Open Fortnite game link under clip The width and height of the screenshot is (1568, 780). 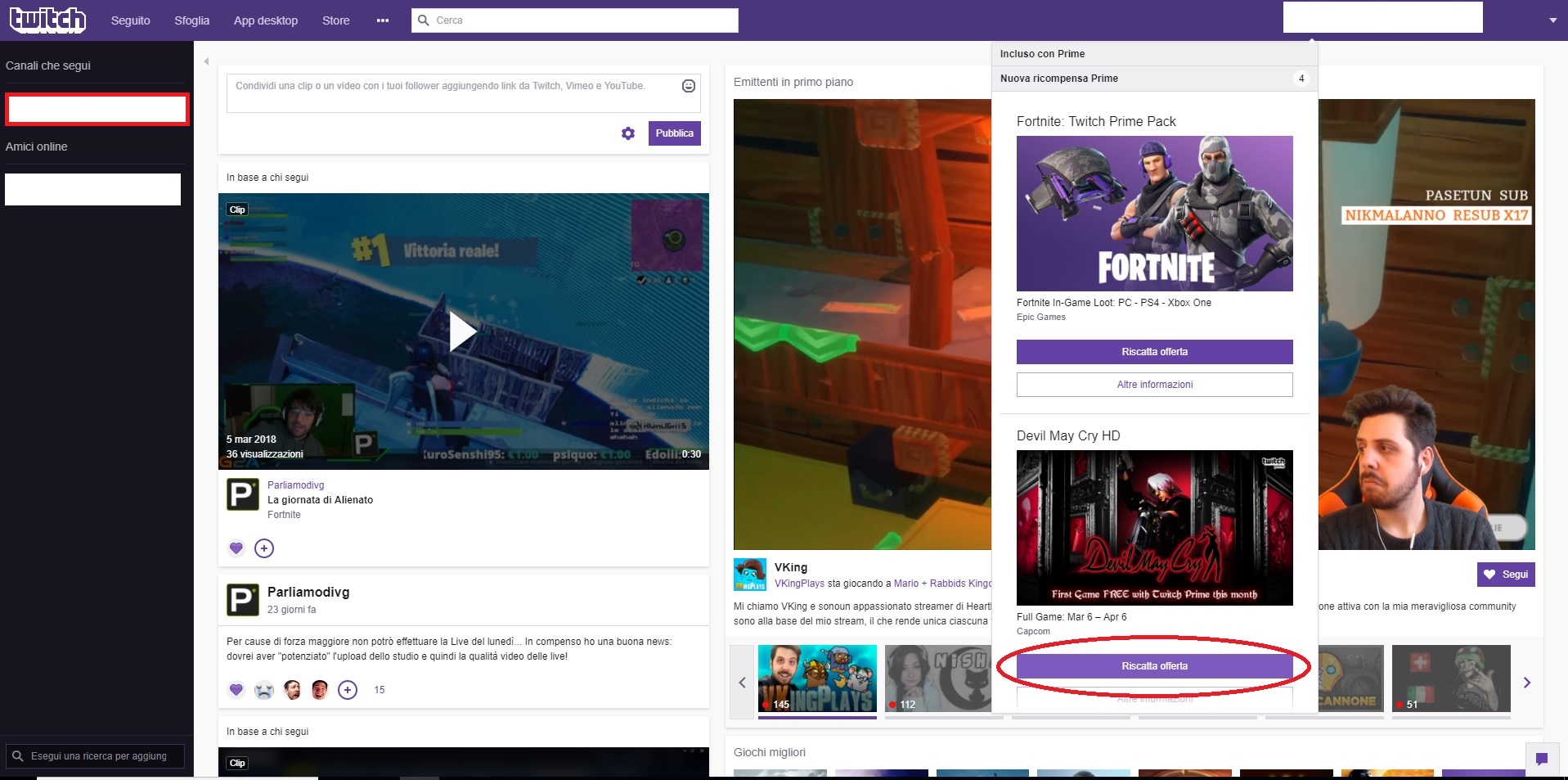[284, 515]
